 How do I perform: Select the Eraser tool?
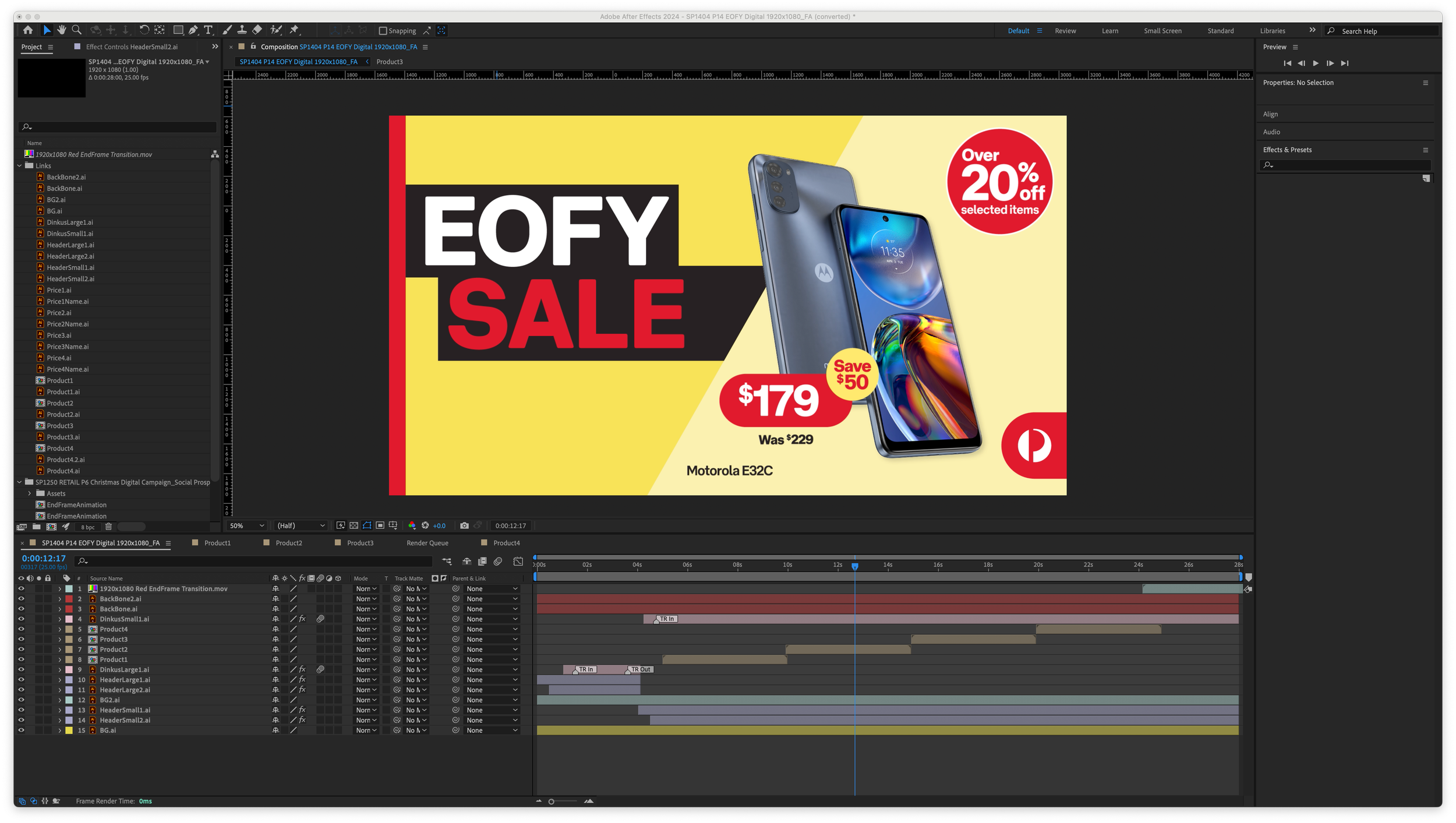point(257,30)
